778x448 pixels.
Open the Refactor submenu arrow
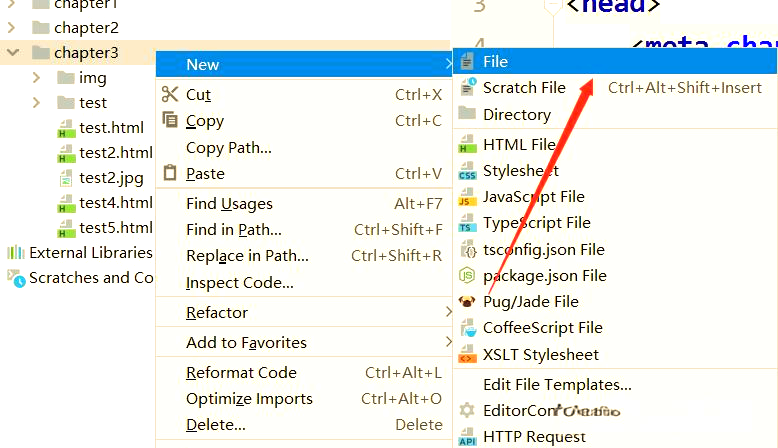coord(448,312)
